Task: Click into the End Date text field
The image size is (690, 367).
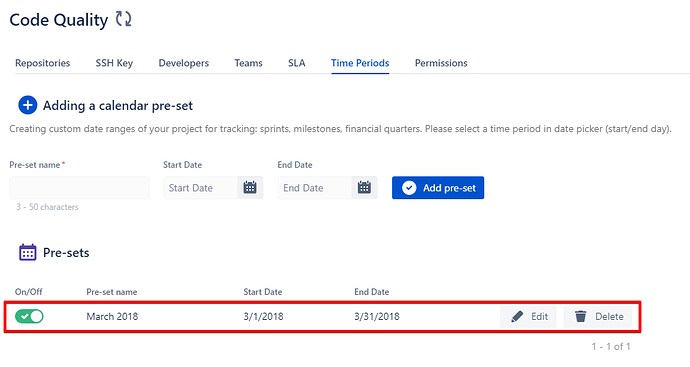Action: pyautogui.click(x=315, y=188)
